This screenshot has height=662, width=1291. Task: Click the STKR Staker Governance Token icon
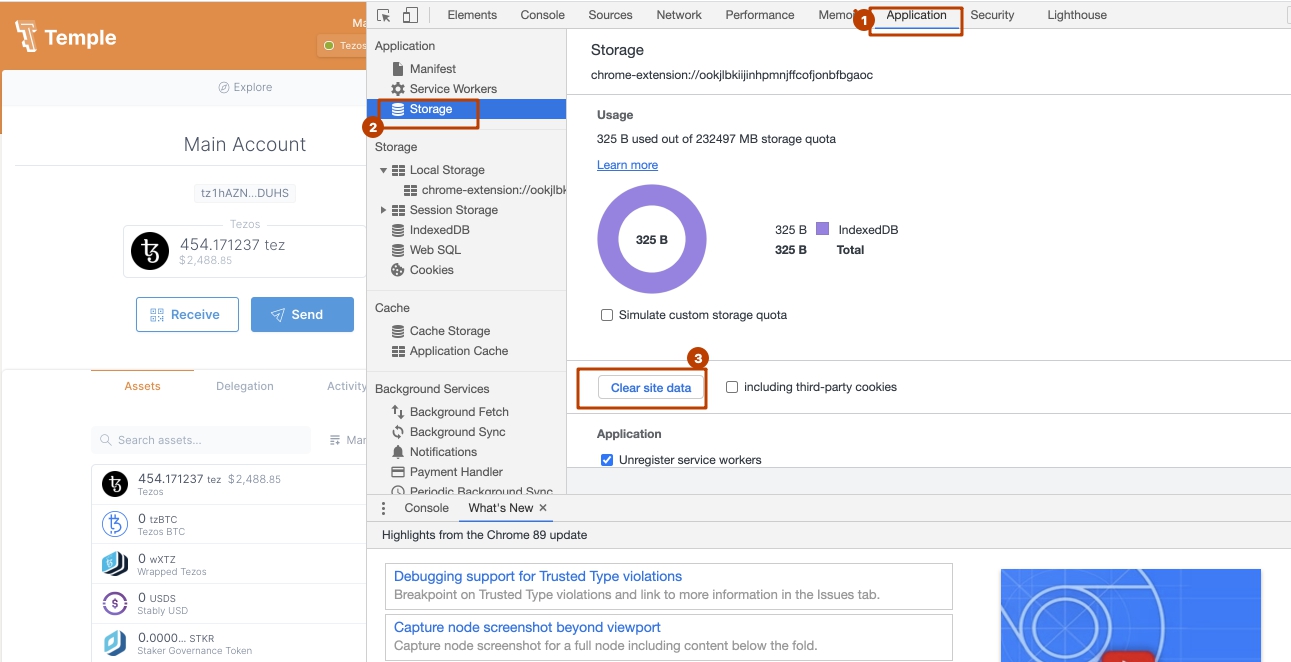coord(116,642)
